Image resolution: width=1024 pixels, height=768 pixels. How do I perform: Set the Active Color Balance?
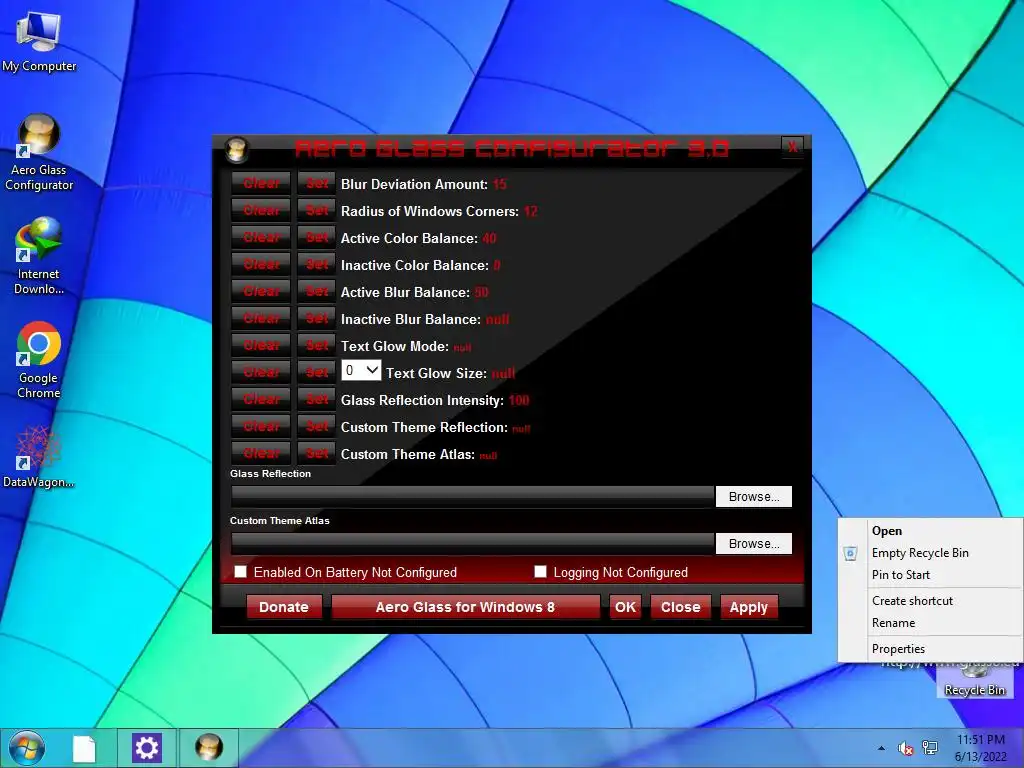317,237
